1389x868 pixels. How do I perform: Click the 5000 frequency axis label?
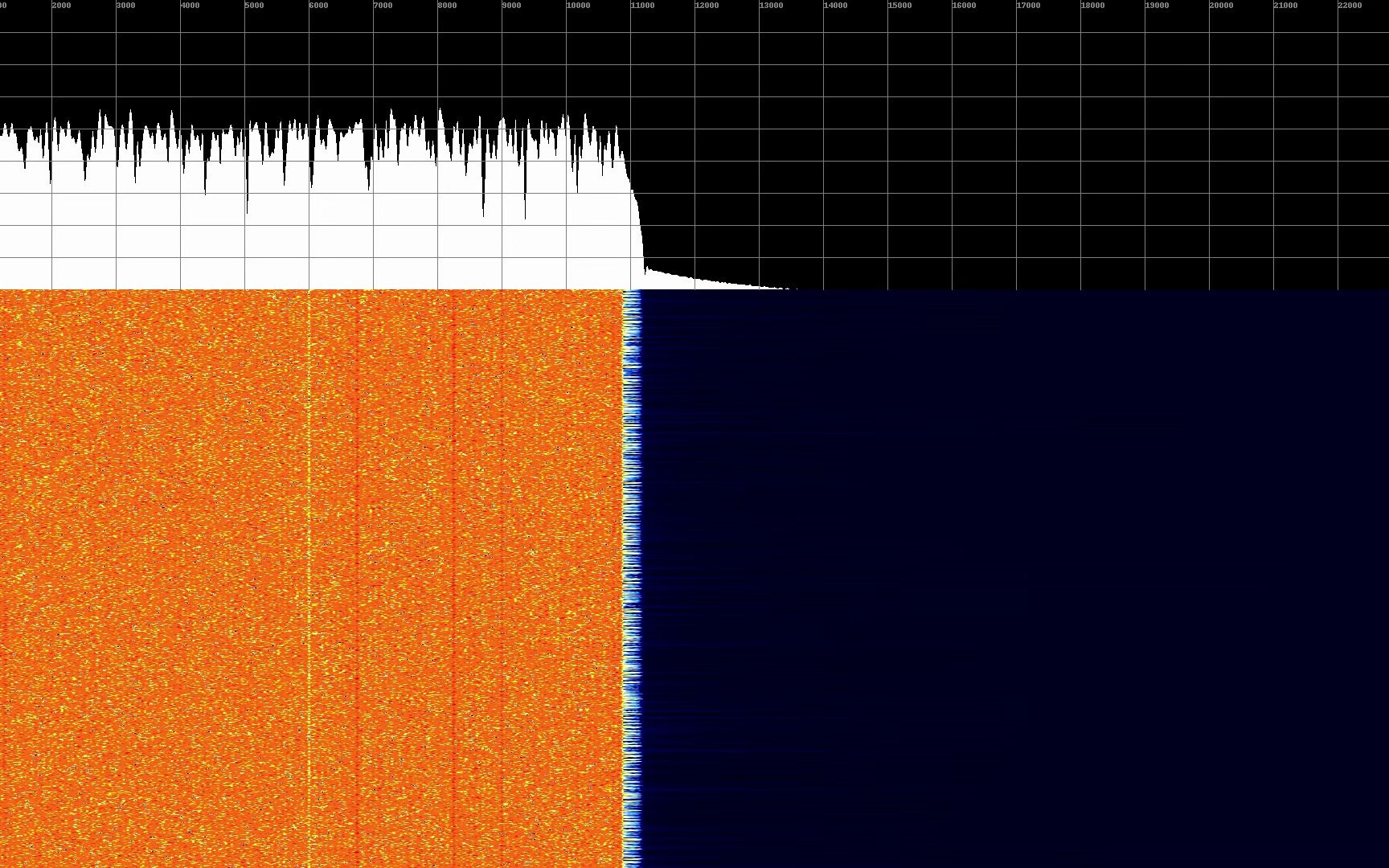(x=255, y=6)
